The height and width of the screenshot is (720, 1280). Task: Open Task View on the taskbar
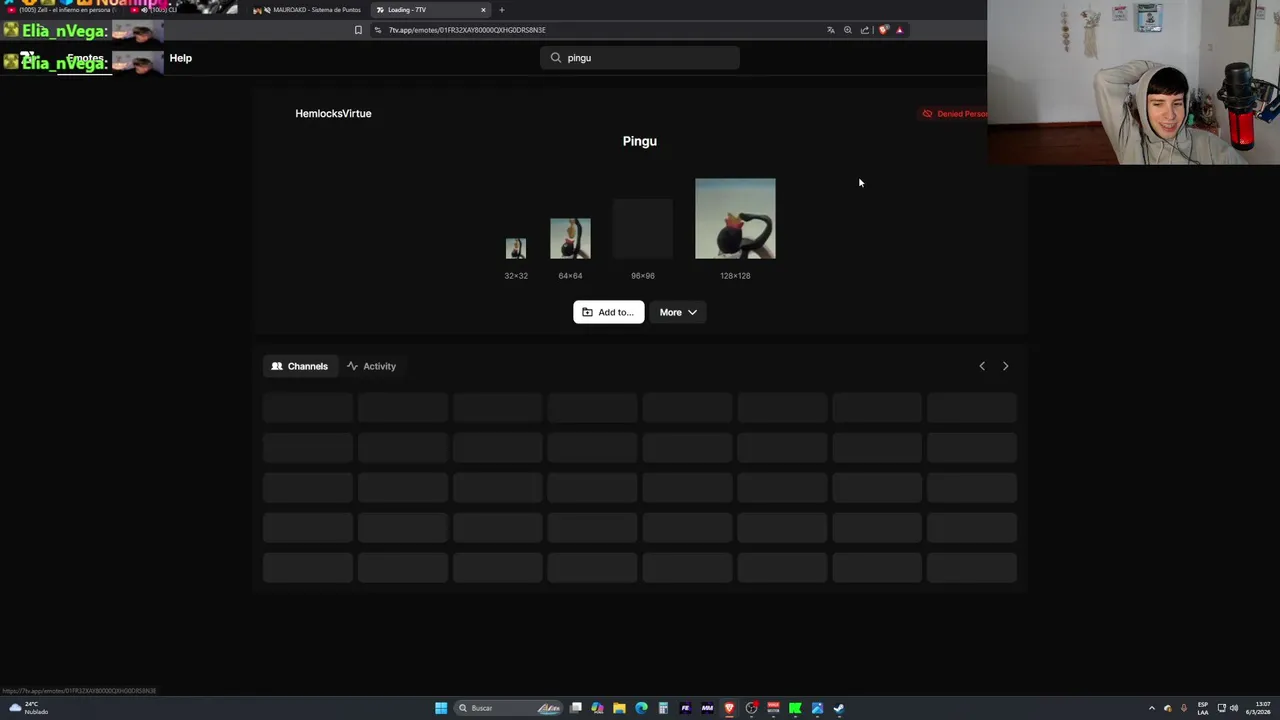(576, 708)
